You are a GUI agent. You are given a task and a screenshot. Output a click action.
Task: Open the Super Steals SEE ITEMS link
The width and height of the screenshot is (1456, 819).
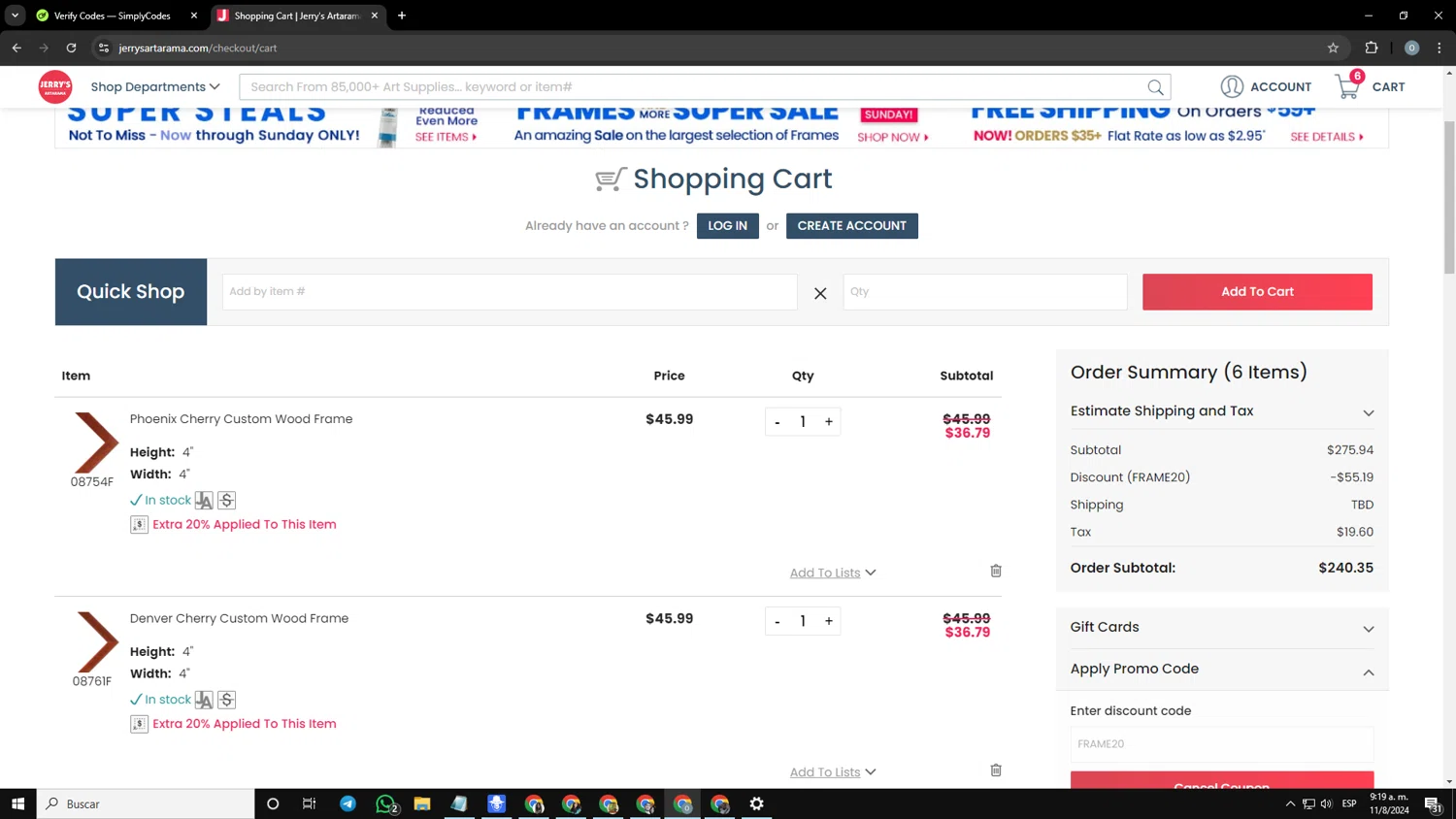(446, 137)
